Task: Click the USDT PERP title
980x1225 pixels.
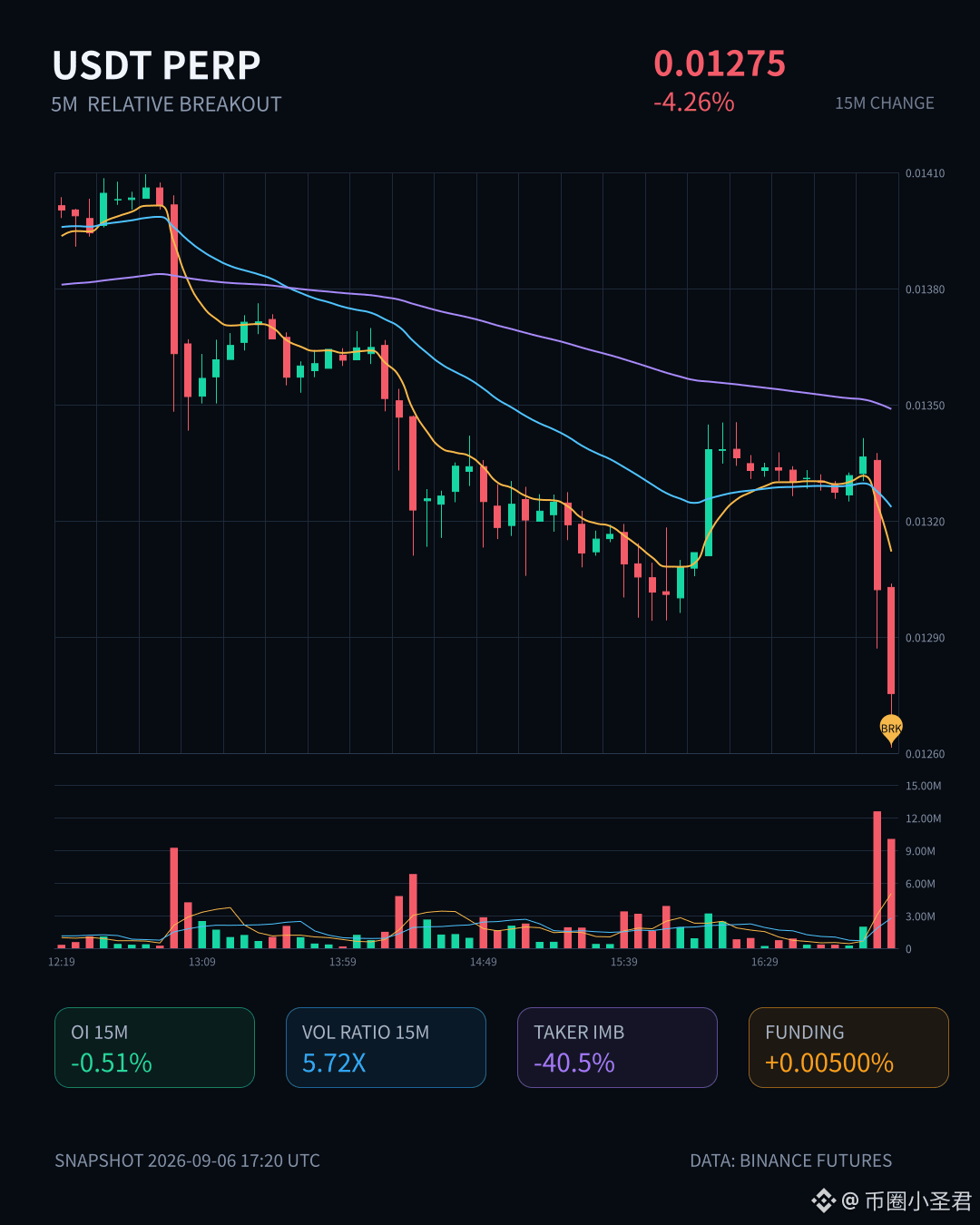Action: pyautogui.click(x=156, y=65)
